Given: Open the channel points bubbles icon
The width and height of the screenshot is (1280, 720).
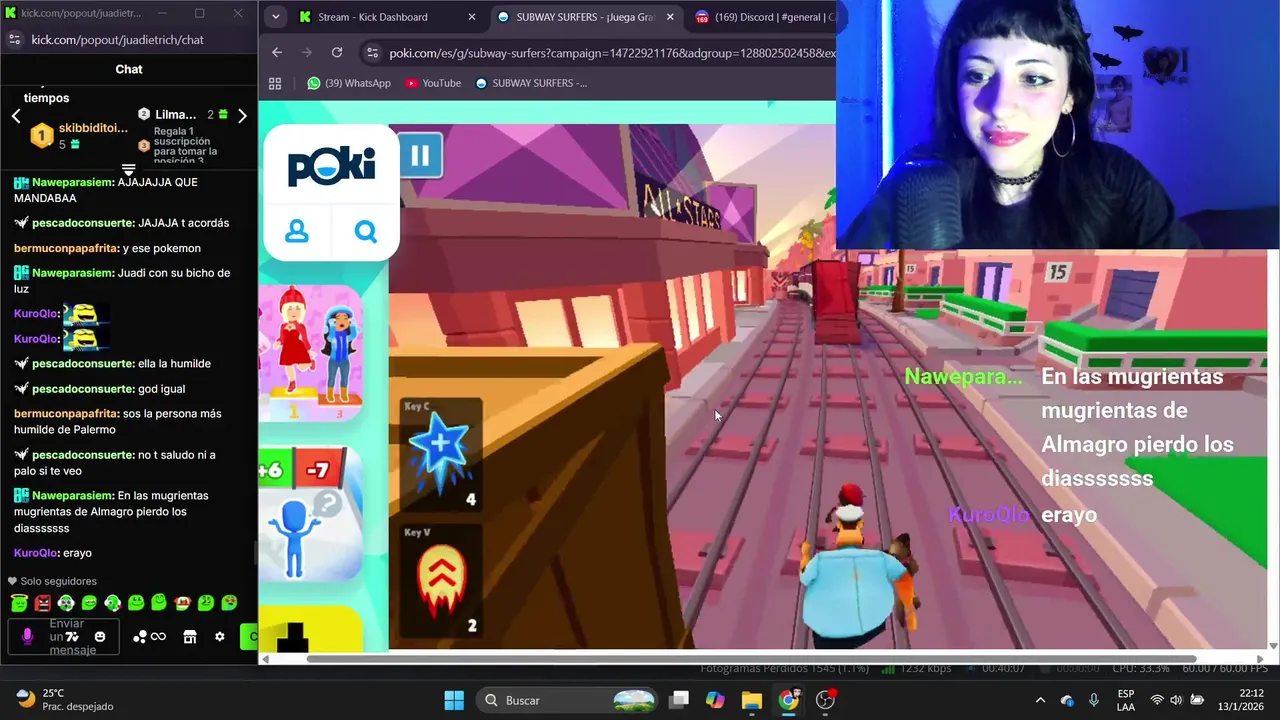Looking at the screenshot, I should pyautogui.click(x=140, y=636).
